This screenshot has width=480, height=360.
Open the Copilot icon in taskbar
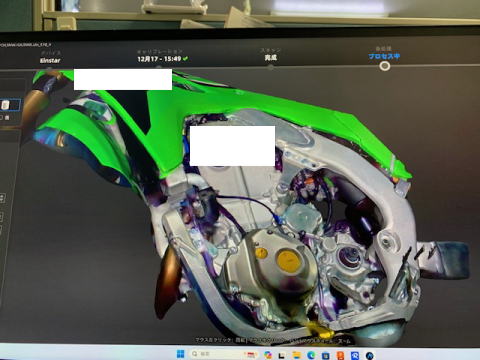pyautogui.click(x=268, y=355)
